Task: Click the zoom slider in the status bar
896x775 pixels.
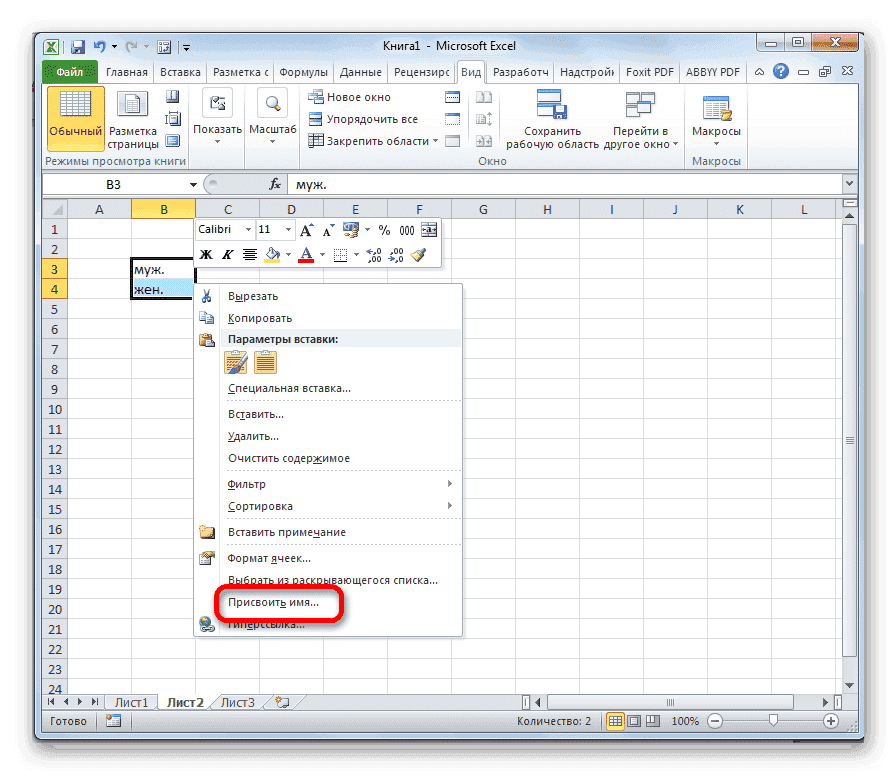Action: [774, 720]
